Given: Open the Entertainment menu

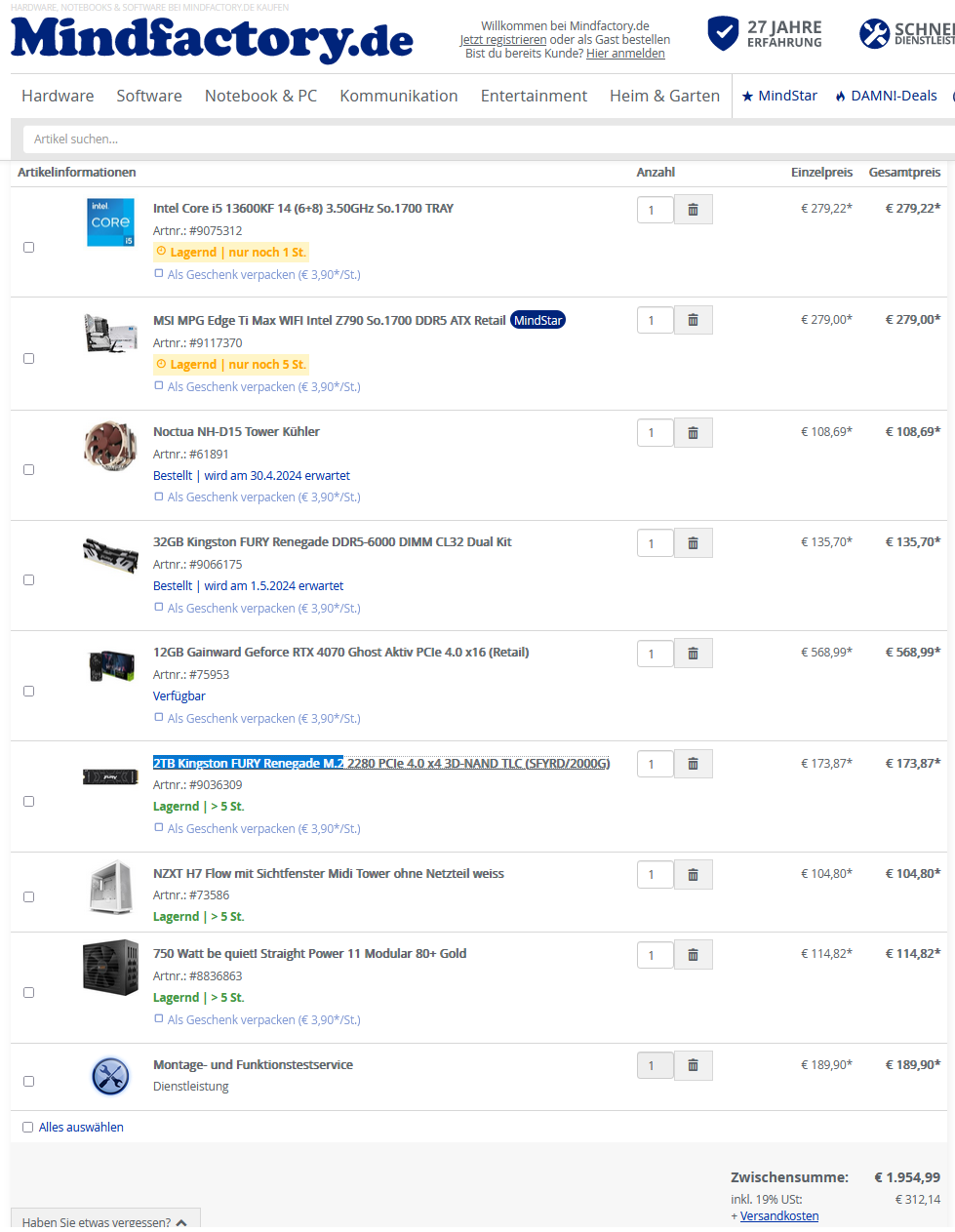Looking at the screenshot, I should click(534, 96).
